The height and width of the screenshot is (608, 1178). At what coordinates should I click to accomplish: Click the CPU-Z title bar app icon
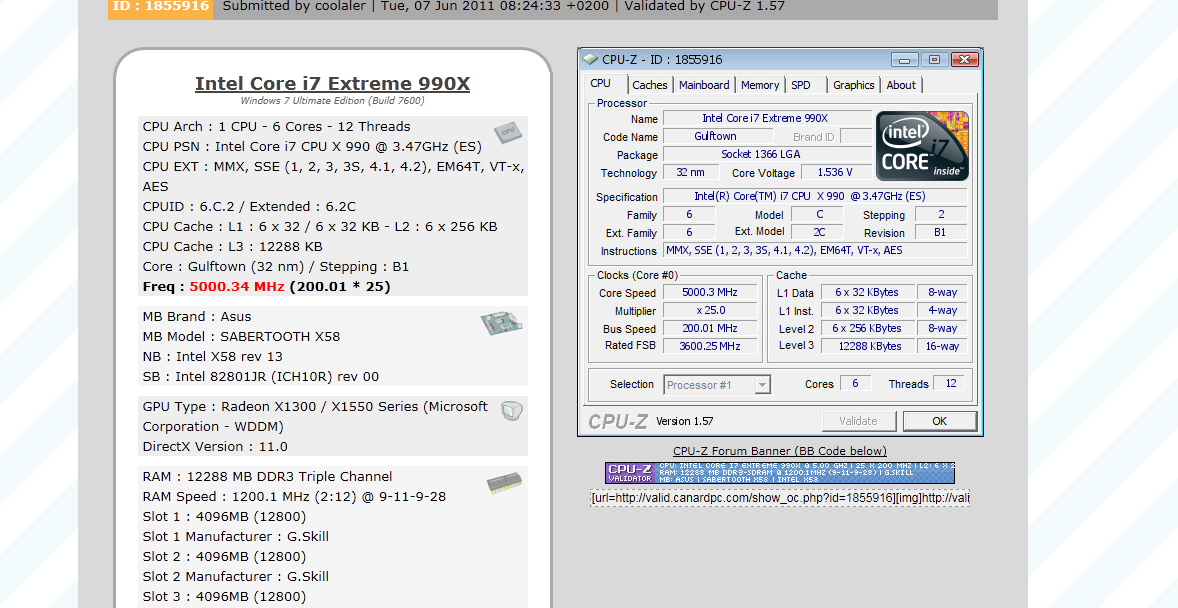(591, 59)
